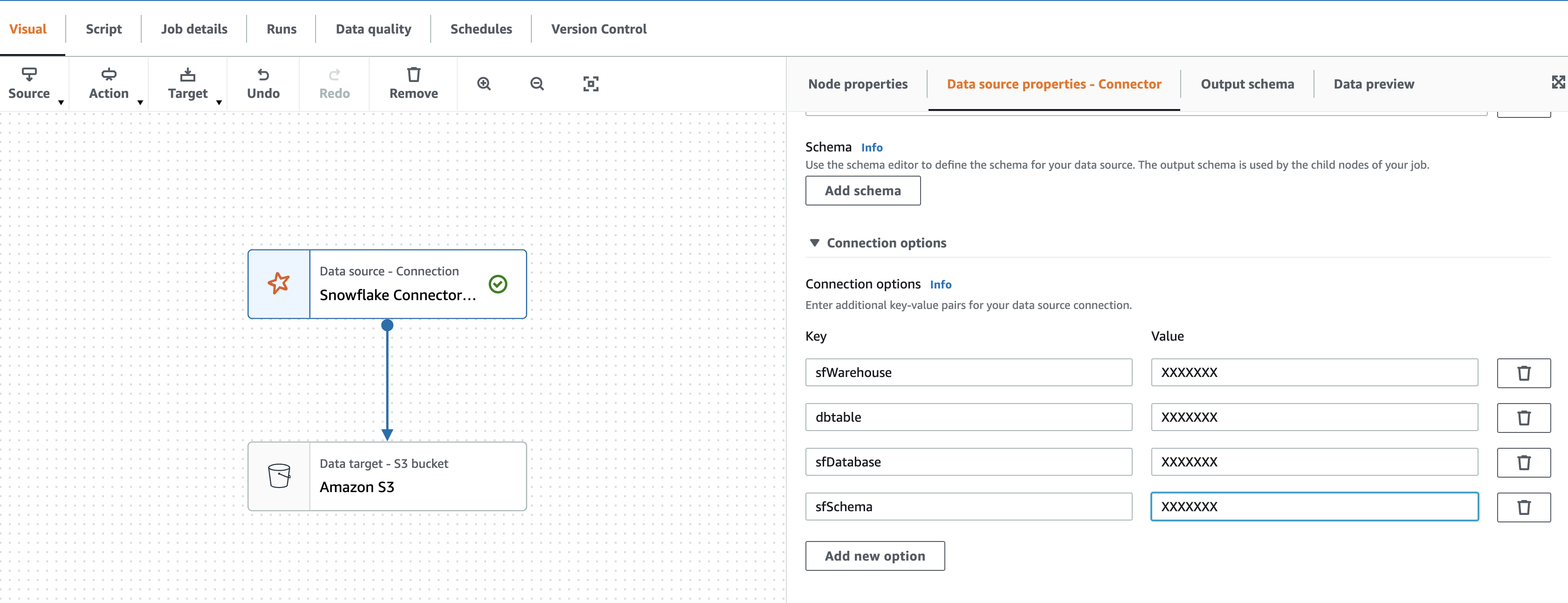Image resolution: width=1568 pixels, height=603 pixels.
Task: Collapse the Connection options section
Action: (815, 242)
